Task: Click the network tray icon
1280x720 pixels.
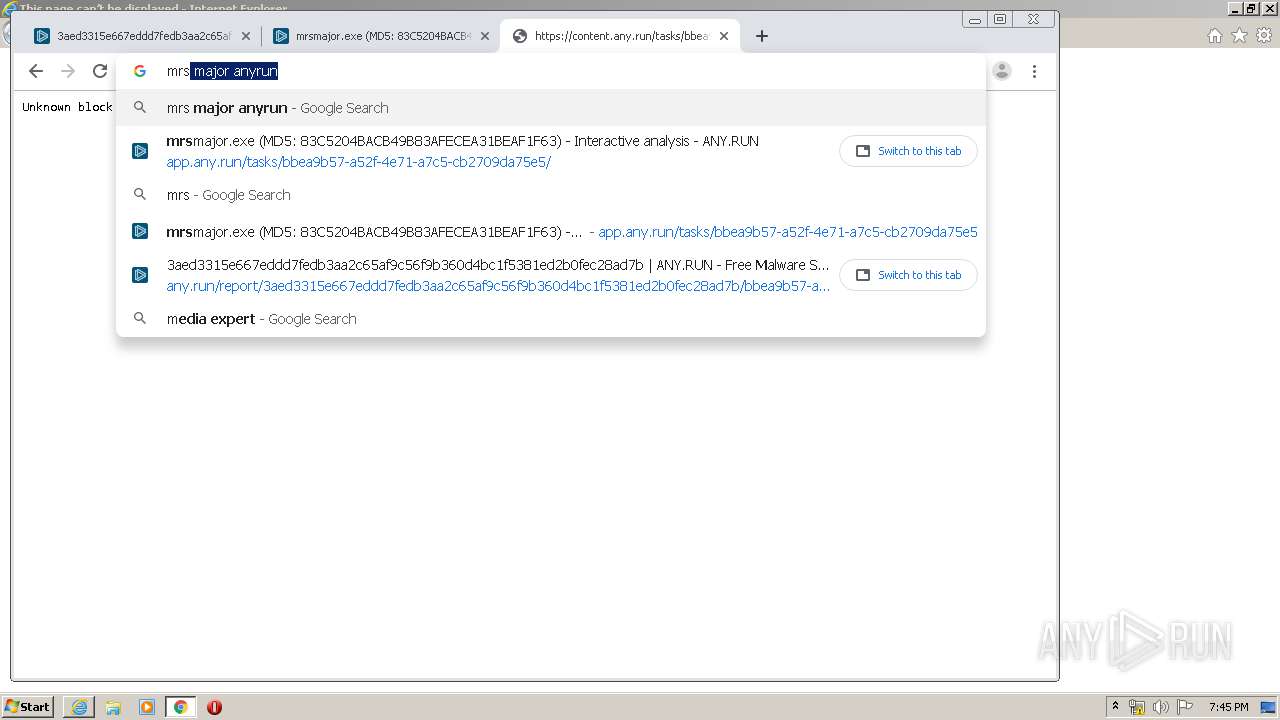Action: pos(1137,707)
